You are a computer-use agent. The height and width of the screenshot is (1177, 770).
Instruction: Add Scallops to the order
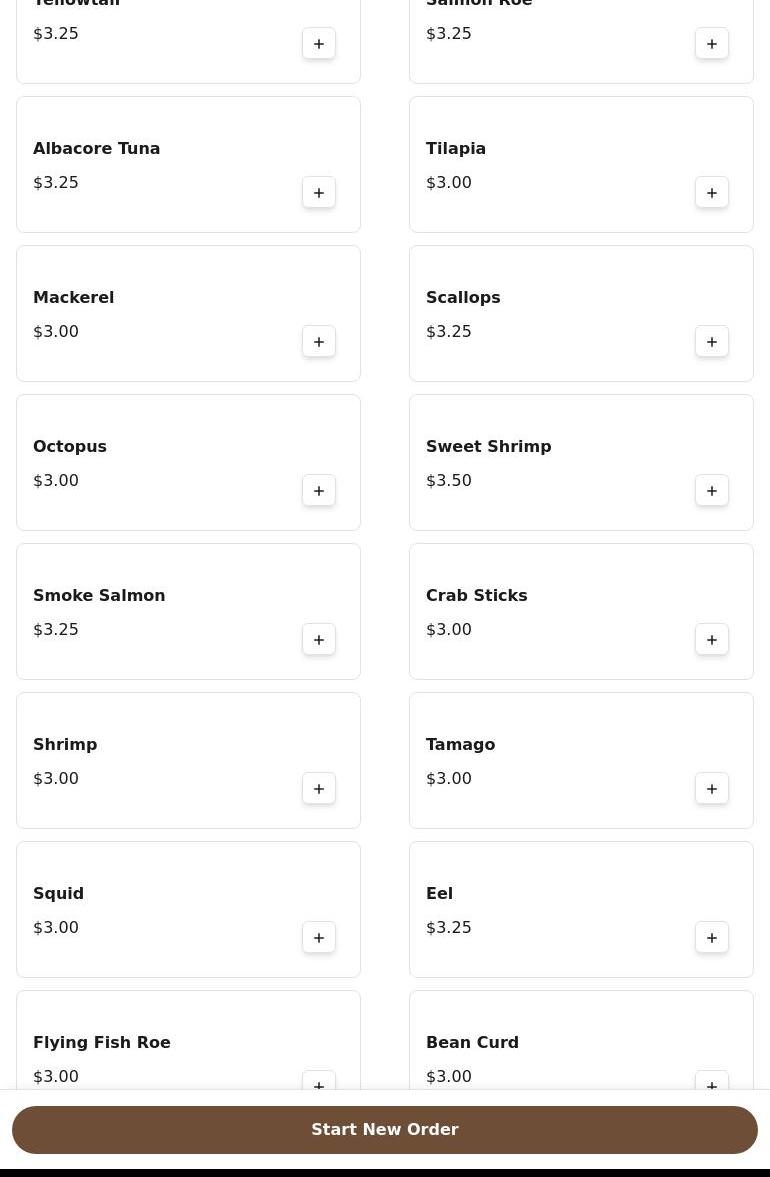[712, 342]
